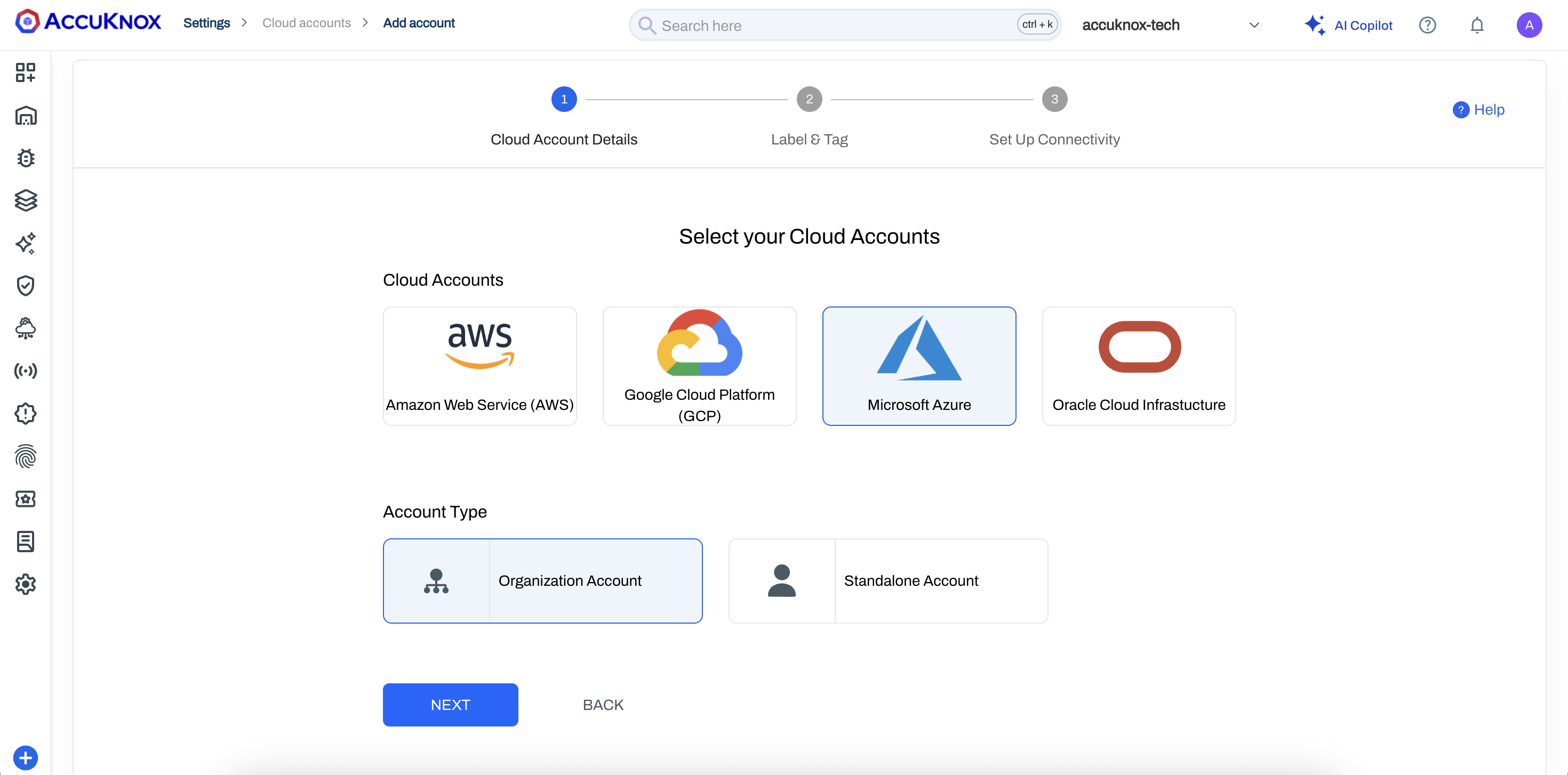Open the star ticket sidebar icon

coord(26,499)
